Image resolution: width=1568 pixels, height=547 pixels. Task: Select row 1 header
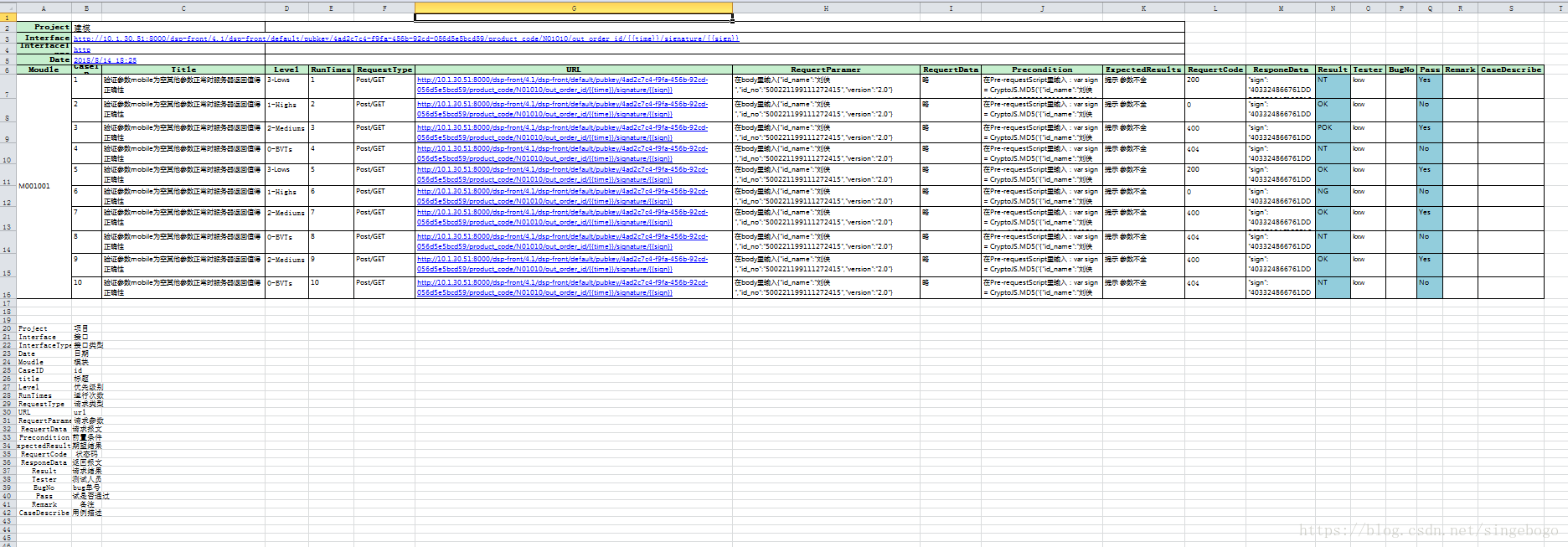point(8,17)
